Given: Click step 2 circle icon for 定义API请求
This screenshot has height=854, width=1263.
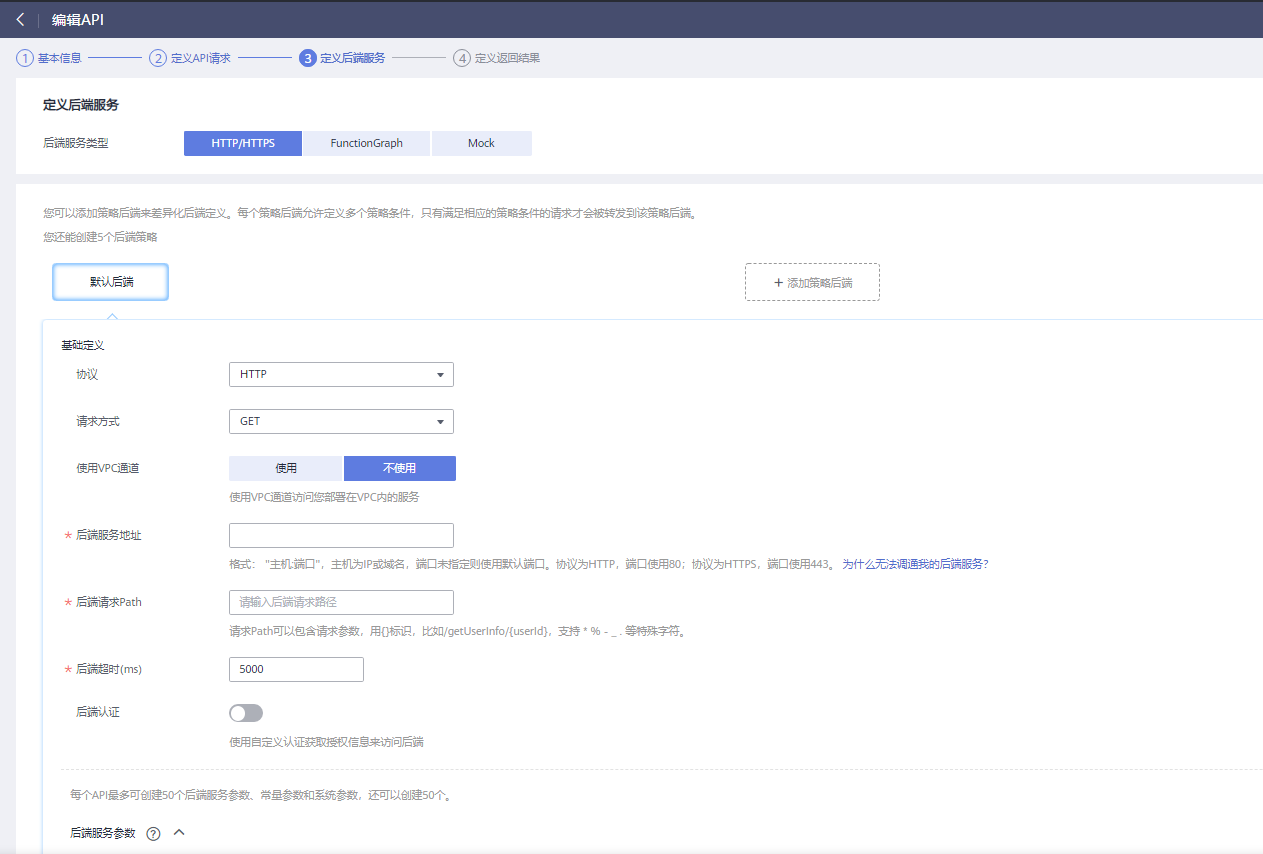Looking at the screenshot, I should pos(158,58).
